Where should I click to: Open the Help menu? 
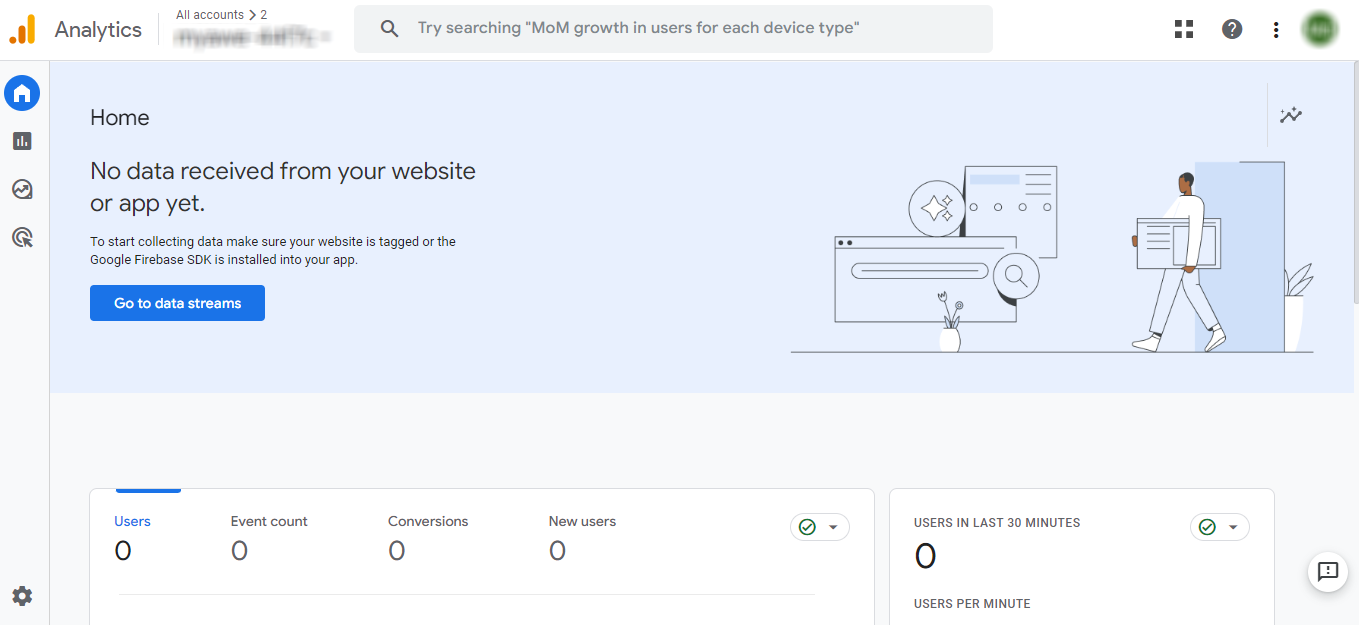tap(1231, 29)
